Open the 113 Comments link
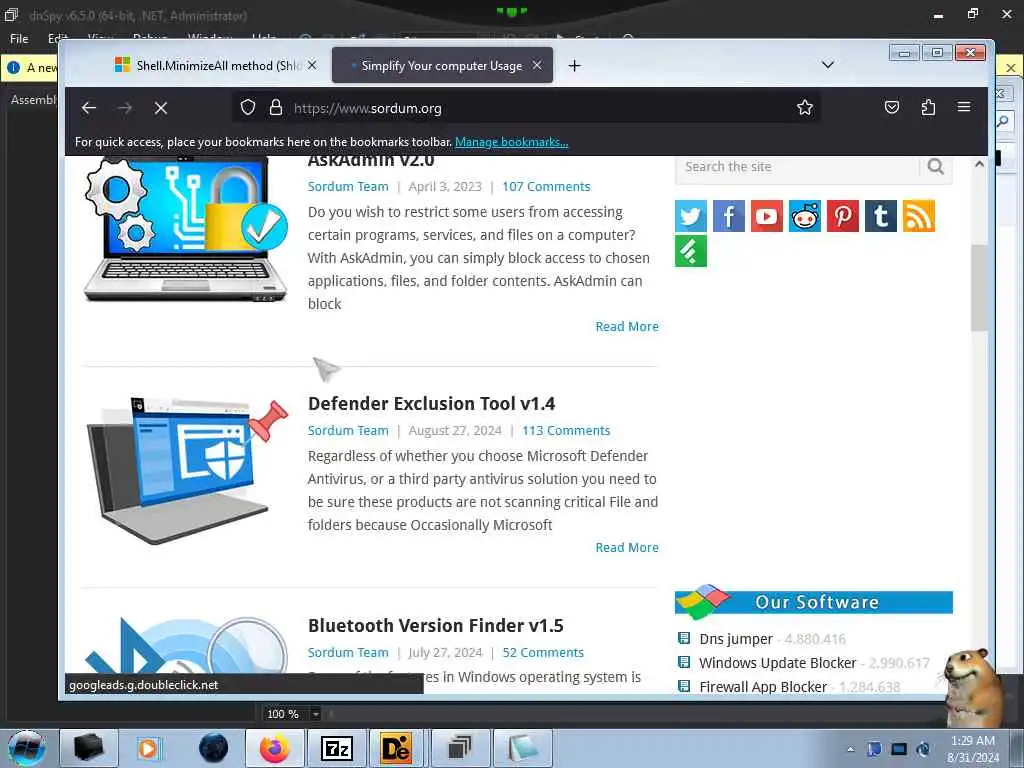Image resolution: width=1024 pixels, height=768 pixels. pyautogui.click(x=566, y=430)
